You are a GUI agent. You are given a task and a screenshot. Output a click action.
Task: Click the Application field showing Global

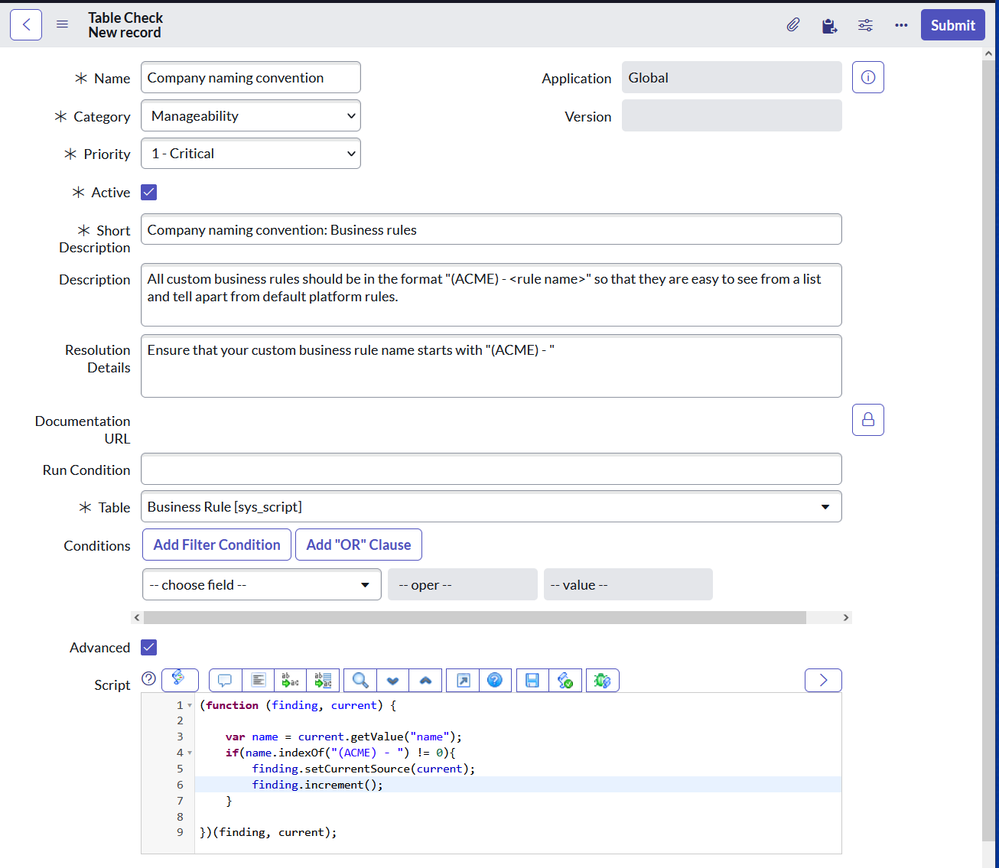(732, 77)
